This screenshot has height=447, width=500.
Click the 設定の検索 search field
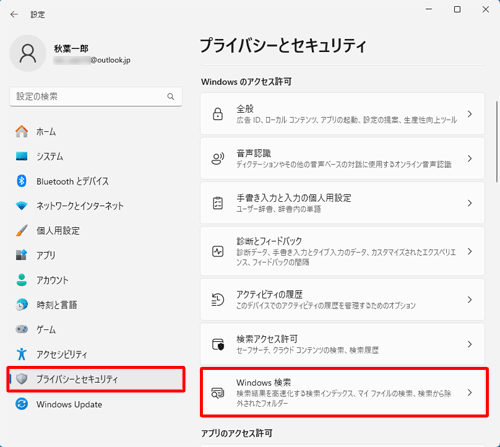pyautogui.click(x=96, y=97)
